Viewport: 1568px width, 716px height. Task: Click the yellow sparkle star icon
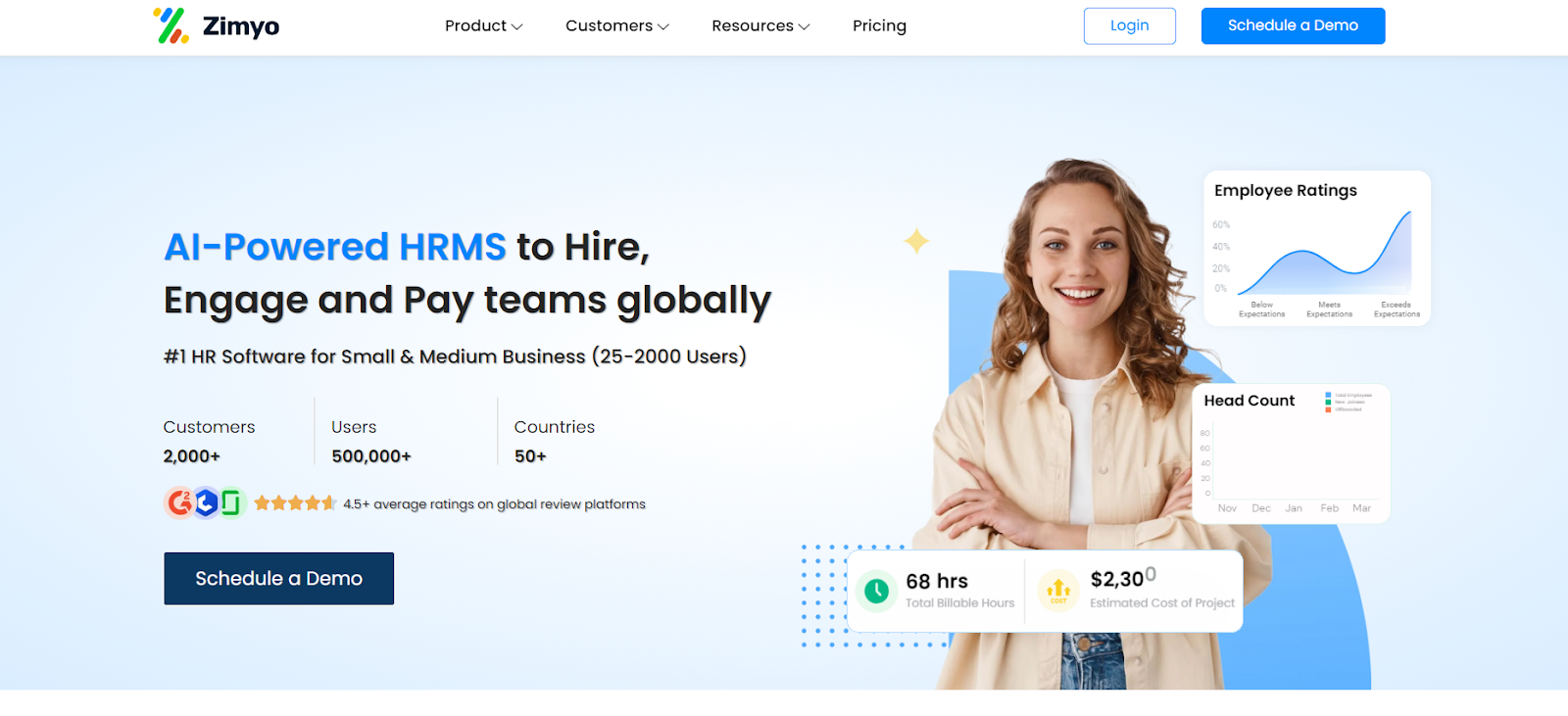[916, 240]
